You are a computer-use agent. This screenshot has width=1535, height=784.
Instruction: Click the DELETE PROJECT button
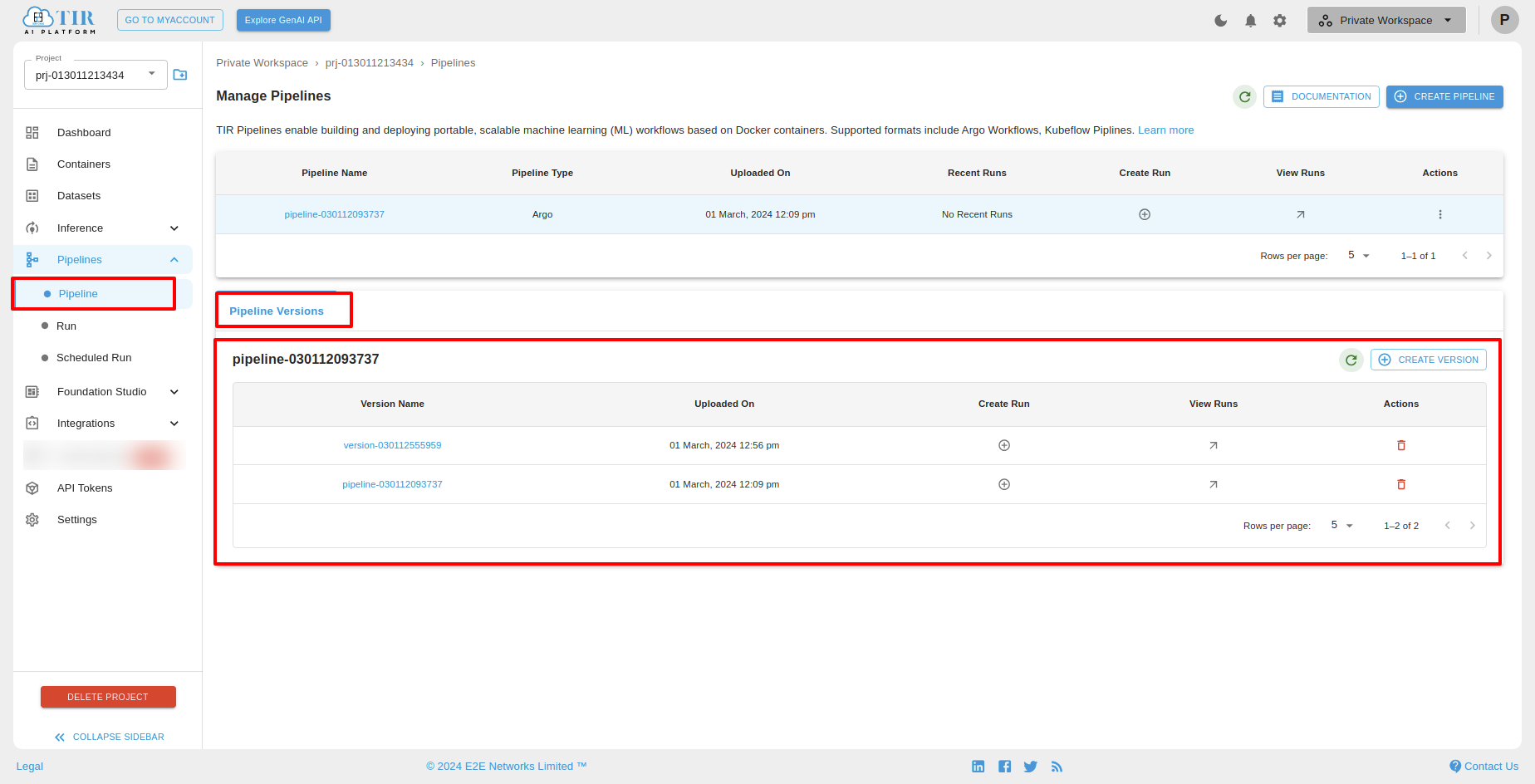(x=108, y=697)
